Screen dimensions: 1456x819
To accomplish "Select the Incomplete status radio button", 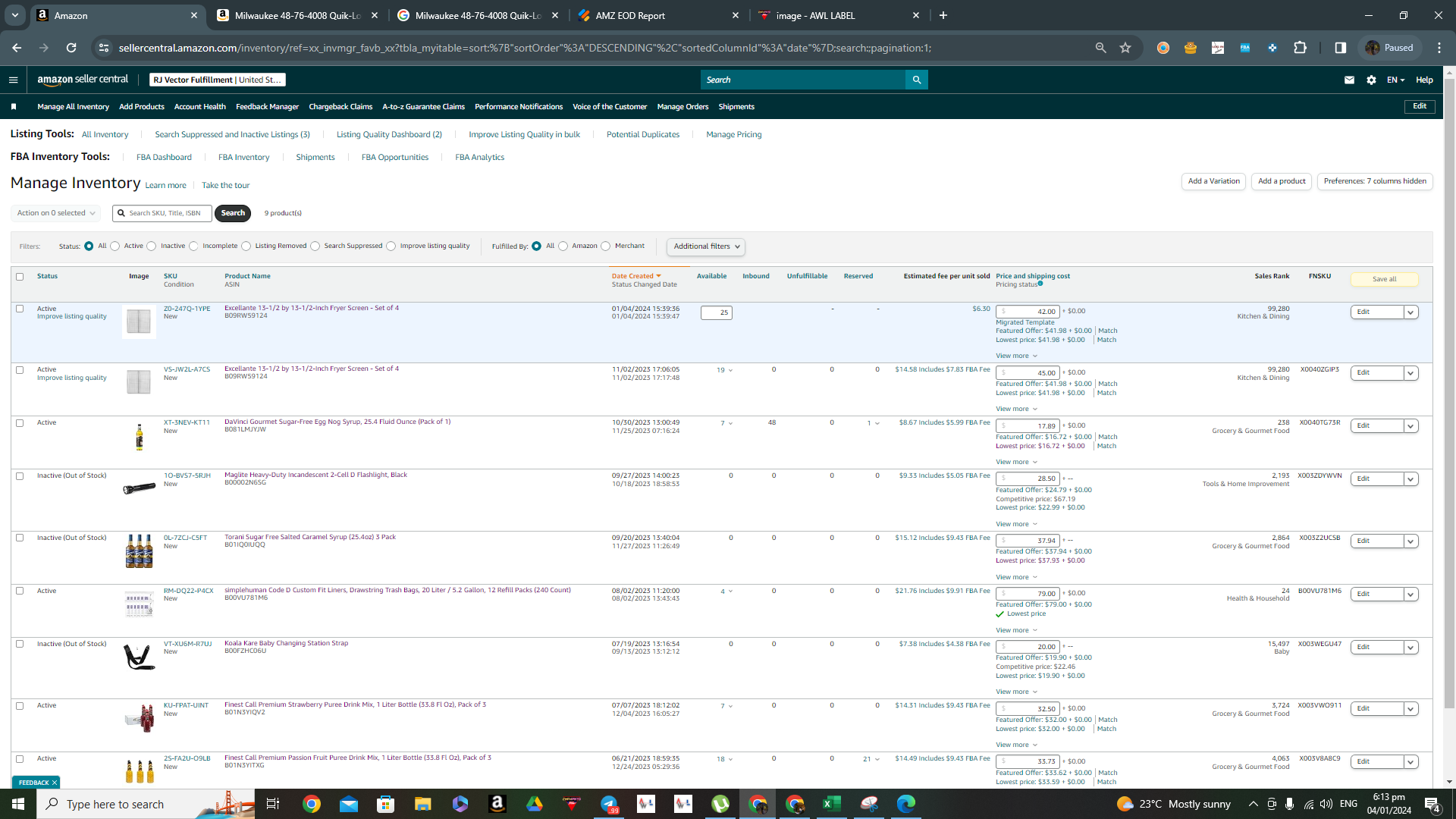I will 193,246.
